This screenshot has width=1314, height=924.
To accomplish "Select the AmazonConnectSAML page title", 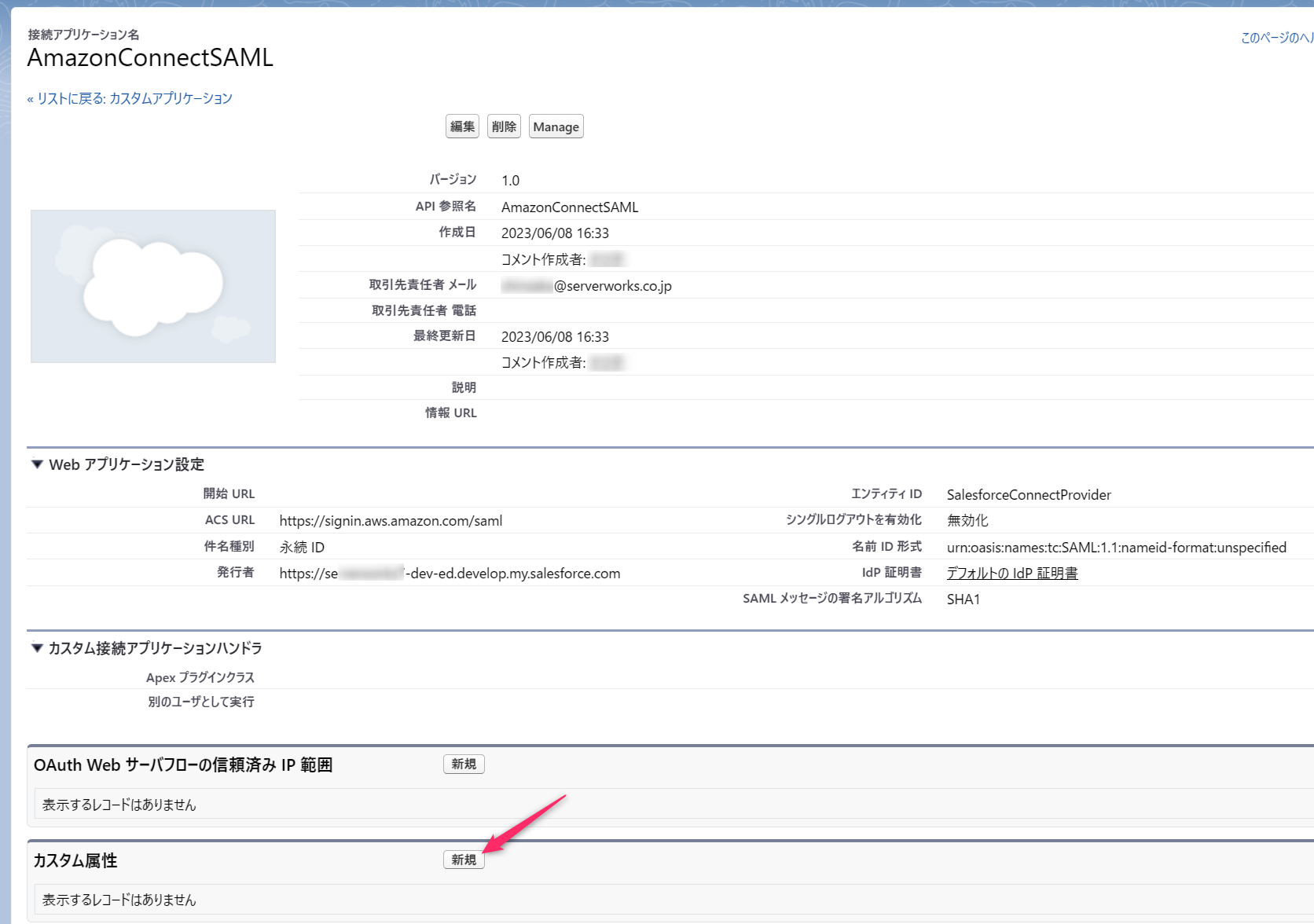I will point(150,57).
